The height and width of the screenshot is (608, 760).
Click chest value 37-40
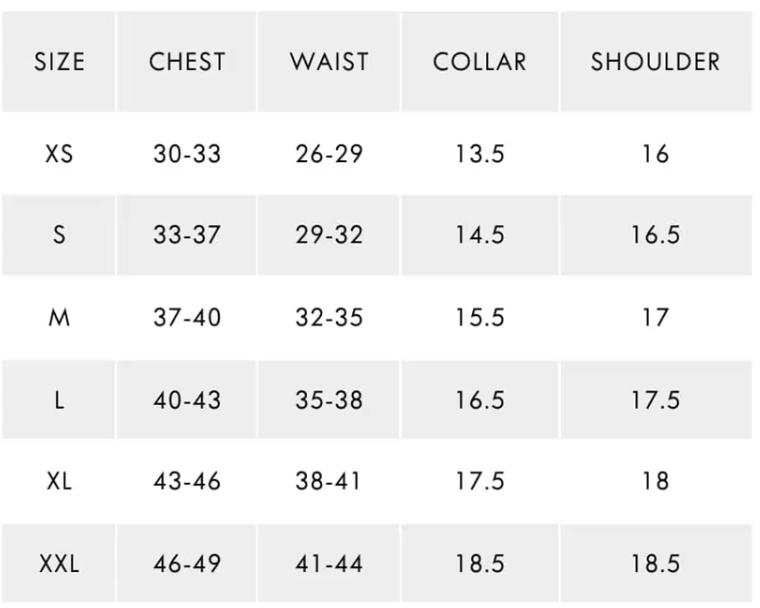(187, 317)
